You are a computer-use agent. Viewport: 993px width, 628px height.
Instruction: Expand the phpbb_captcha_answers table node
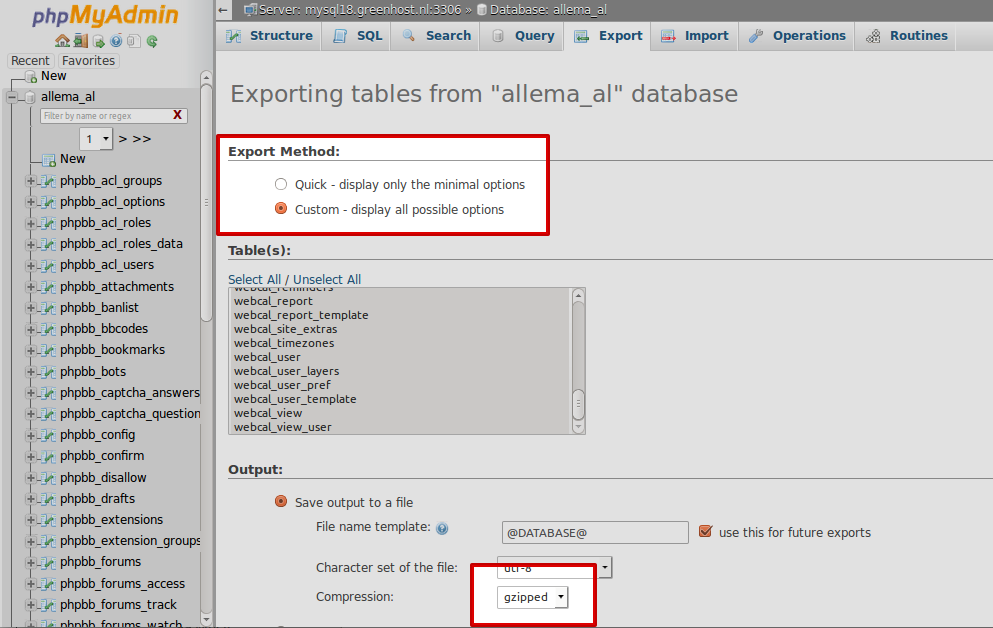tap(30, 393)
